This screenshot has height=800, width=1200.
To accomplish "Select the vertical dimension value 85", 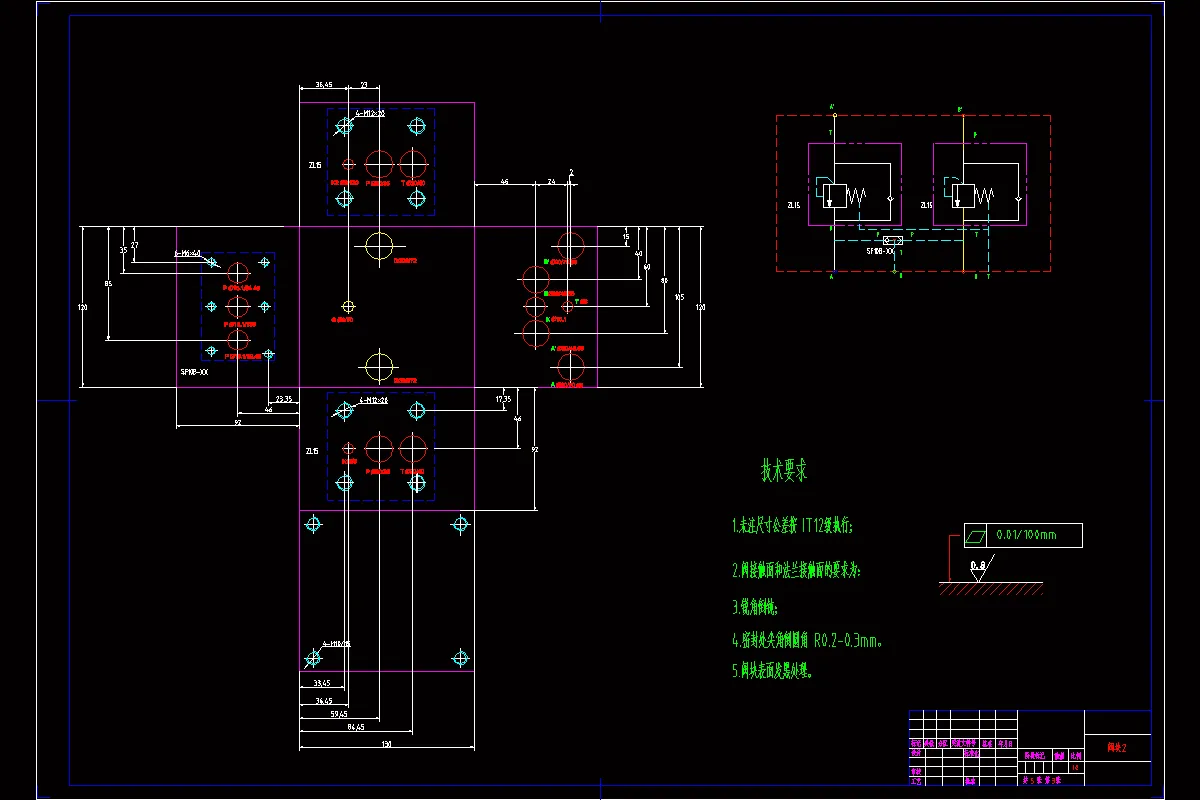I will tap(107, 284).
